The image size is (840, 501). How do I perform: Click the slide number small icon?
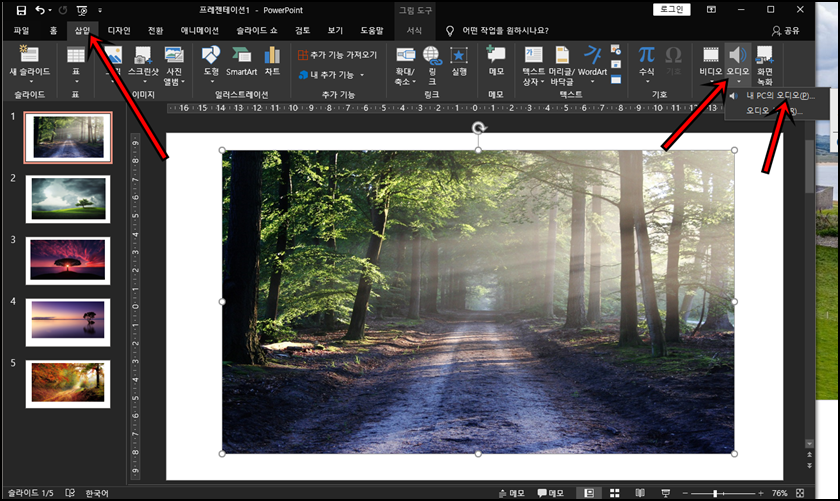pos(616,65)
